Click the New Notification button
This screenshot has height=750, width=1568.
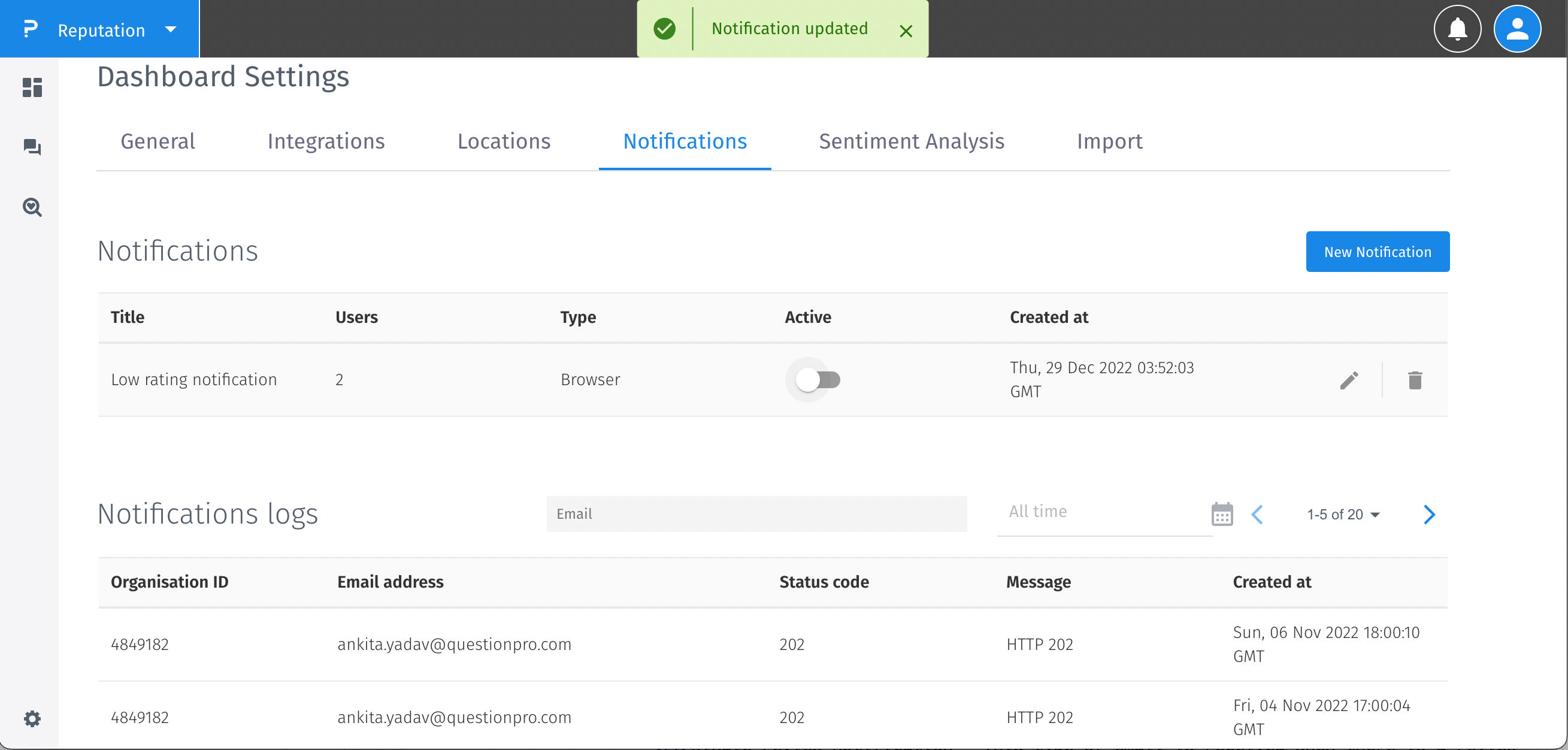tap(1377, 252)
